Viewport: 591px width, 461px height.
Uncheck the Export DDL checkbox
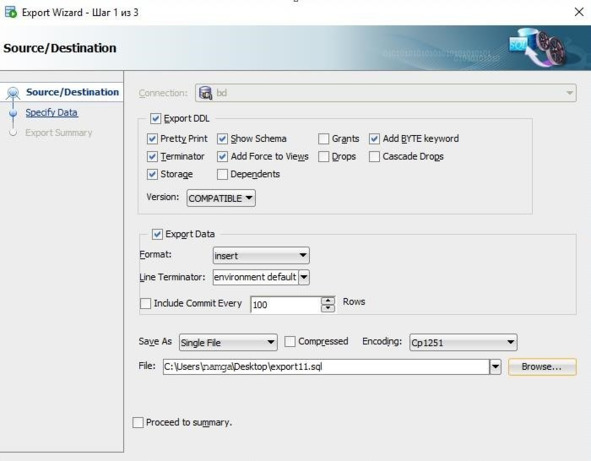click(155, 119)
